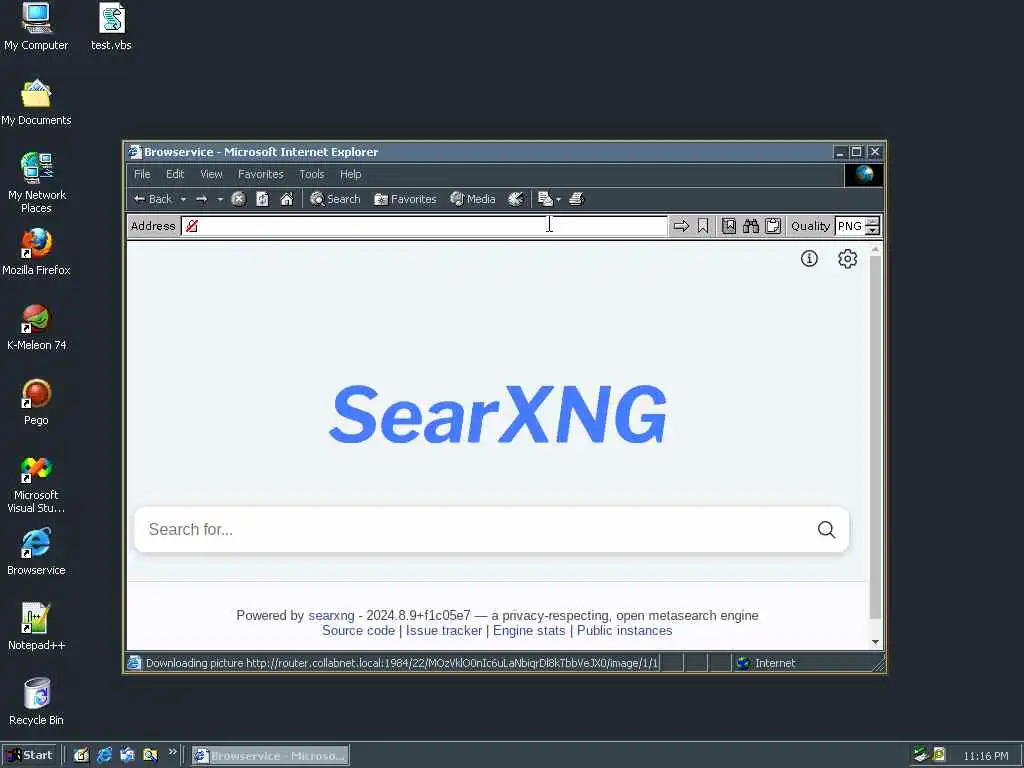Click the binoculars find icon
This screenshot has height=768, width=1024.
pos(751,226)
